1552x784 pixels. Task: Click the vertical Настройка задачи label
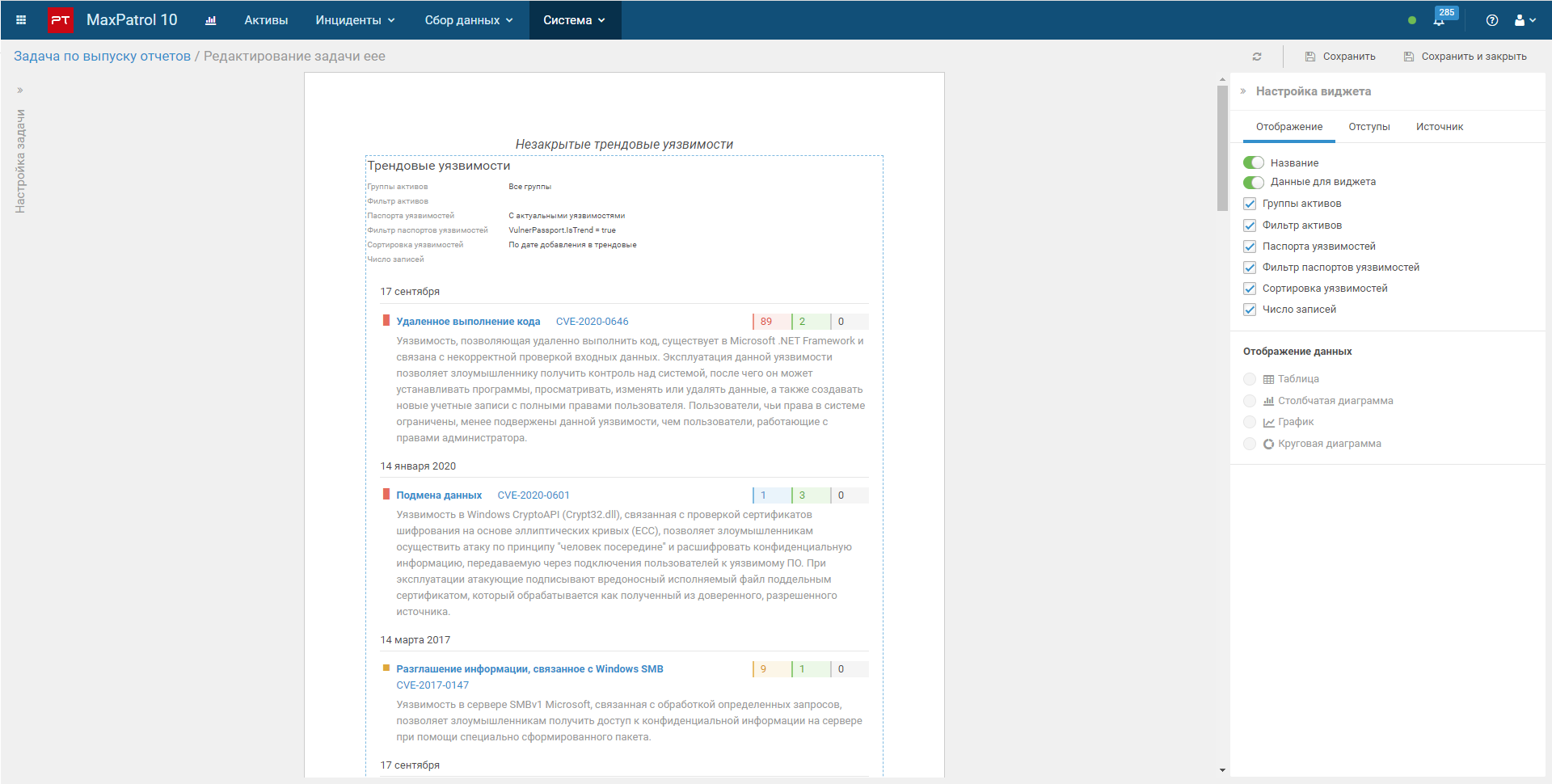(x=20, y=162)
